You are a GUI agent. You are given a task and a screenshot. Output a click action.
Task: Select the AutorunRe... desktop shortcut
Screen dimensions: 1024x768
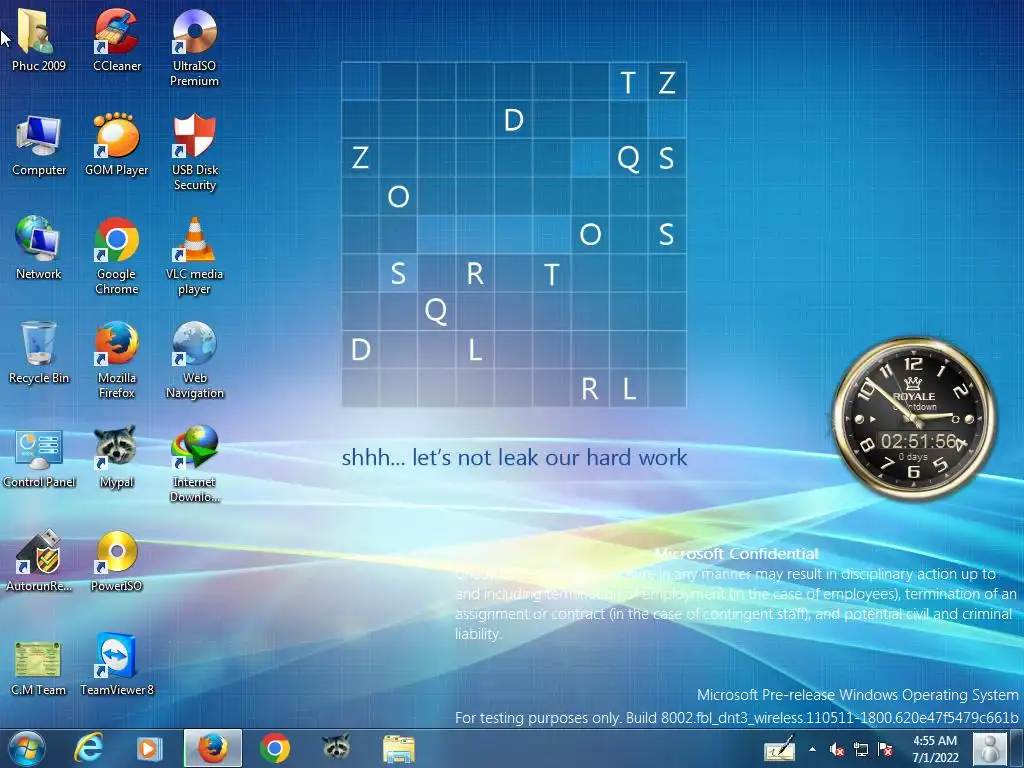coord(39,562)
